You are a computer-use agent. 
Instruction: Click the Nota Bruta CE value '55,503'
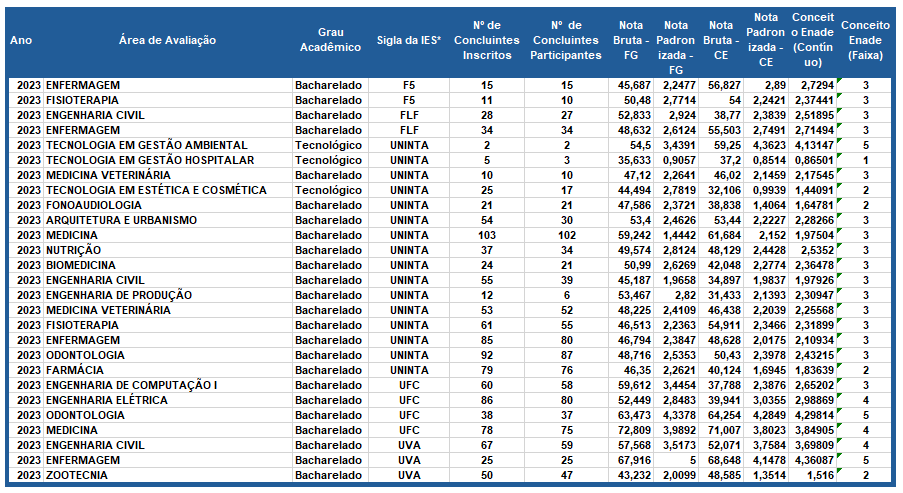pyautogui.click(x=724, y=130)
